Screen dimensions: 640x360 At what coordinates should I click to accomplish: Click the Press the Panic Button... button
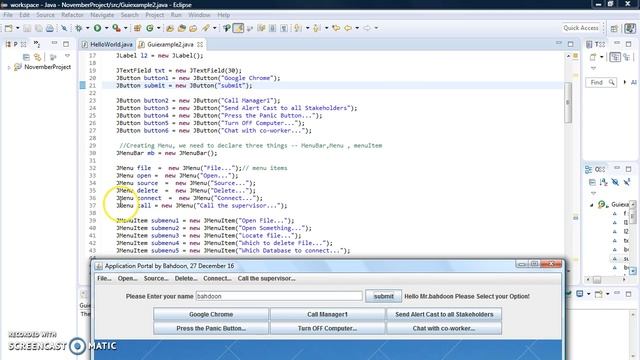[211, 328]
